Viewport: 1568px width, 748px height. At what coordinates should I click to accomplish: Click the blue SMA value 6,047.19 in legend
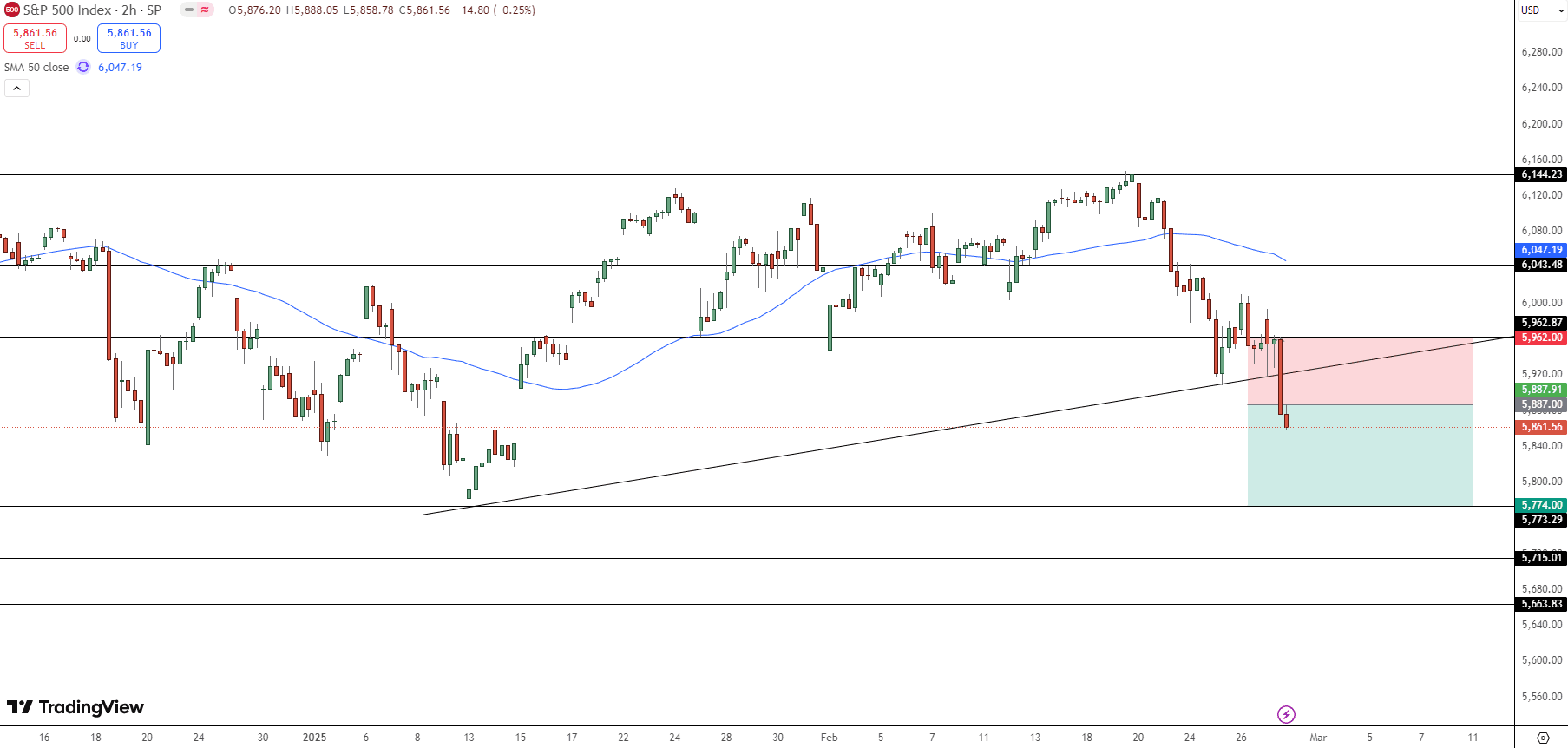[x=120, y=67]
